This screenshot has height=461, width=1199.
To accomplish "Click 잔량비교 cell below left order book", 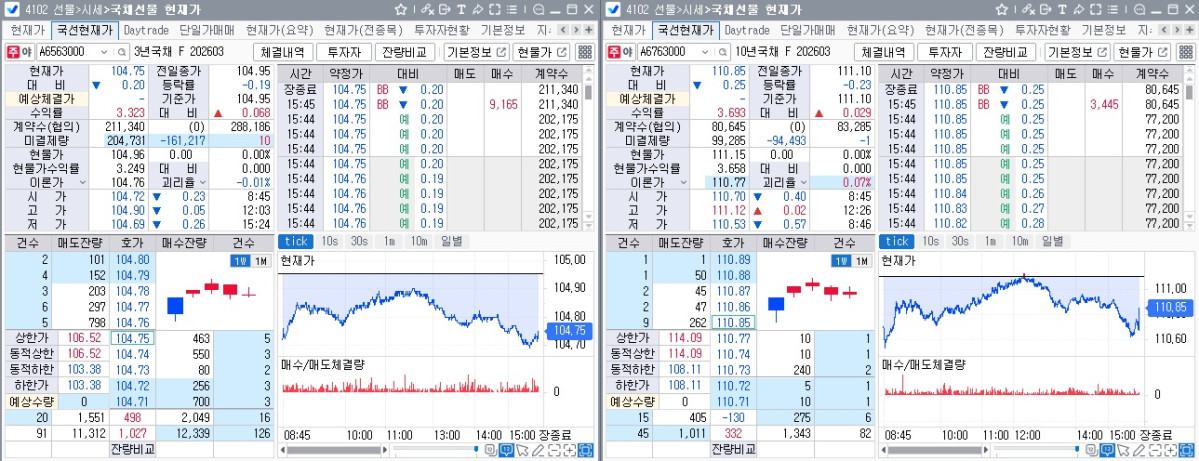I will pyautogui.click(x=132, y=449).
